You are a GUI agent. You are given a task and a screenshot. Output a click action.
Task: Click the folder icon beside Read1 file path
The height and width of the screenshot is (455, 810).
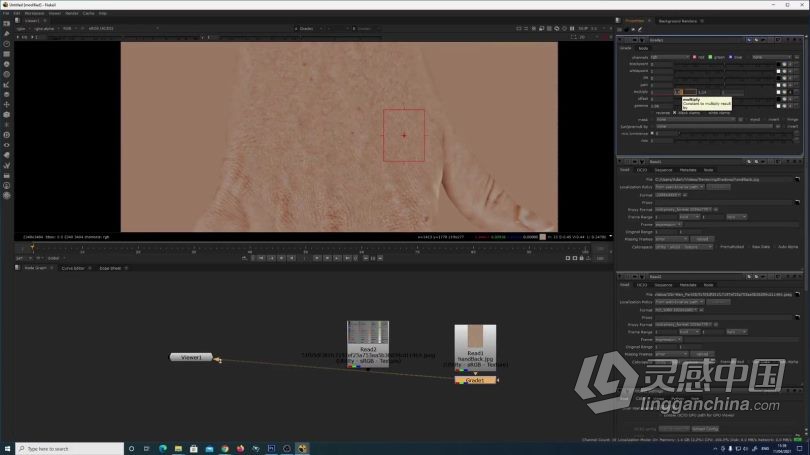pos(797,179)
